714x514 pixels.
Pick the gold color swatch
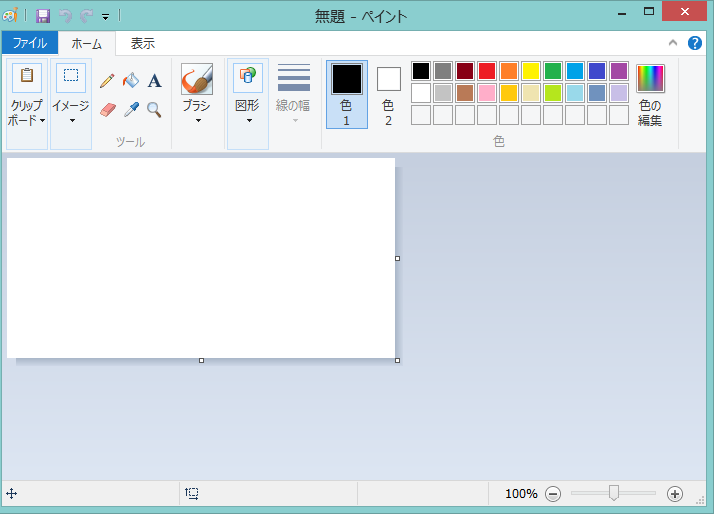tap(509, 93)
